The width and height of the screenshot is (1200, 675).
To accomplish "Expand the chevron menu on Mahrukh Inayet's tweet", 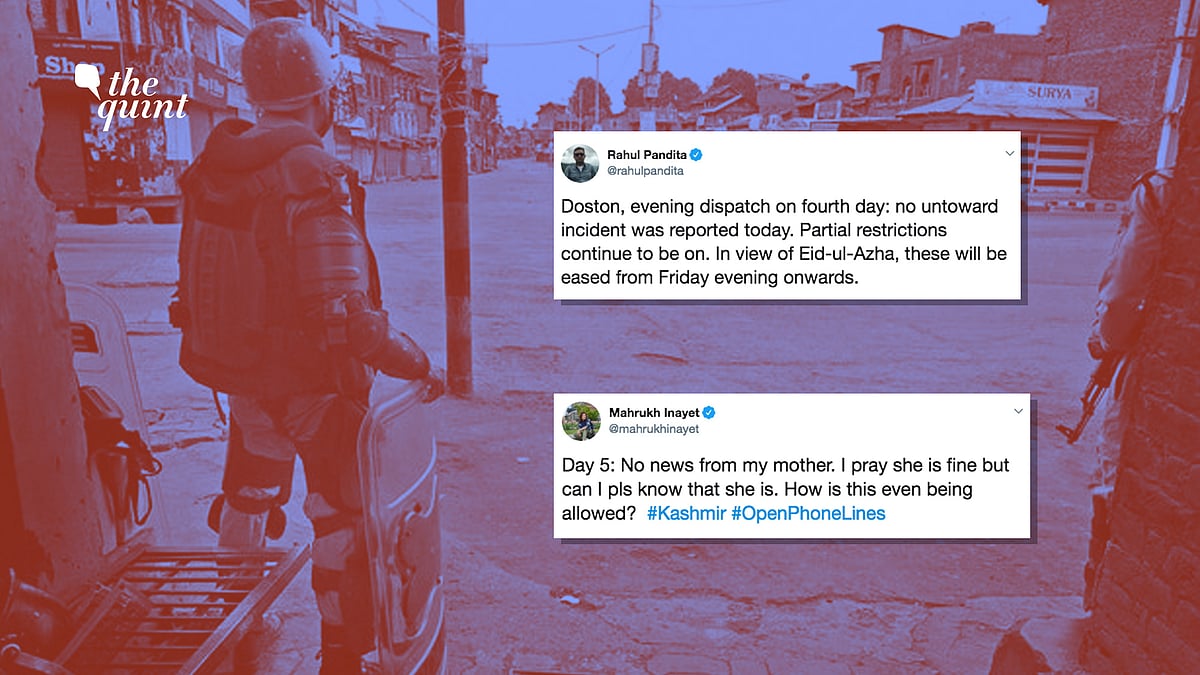I will pyautogui.click(x=1018, y=412).
